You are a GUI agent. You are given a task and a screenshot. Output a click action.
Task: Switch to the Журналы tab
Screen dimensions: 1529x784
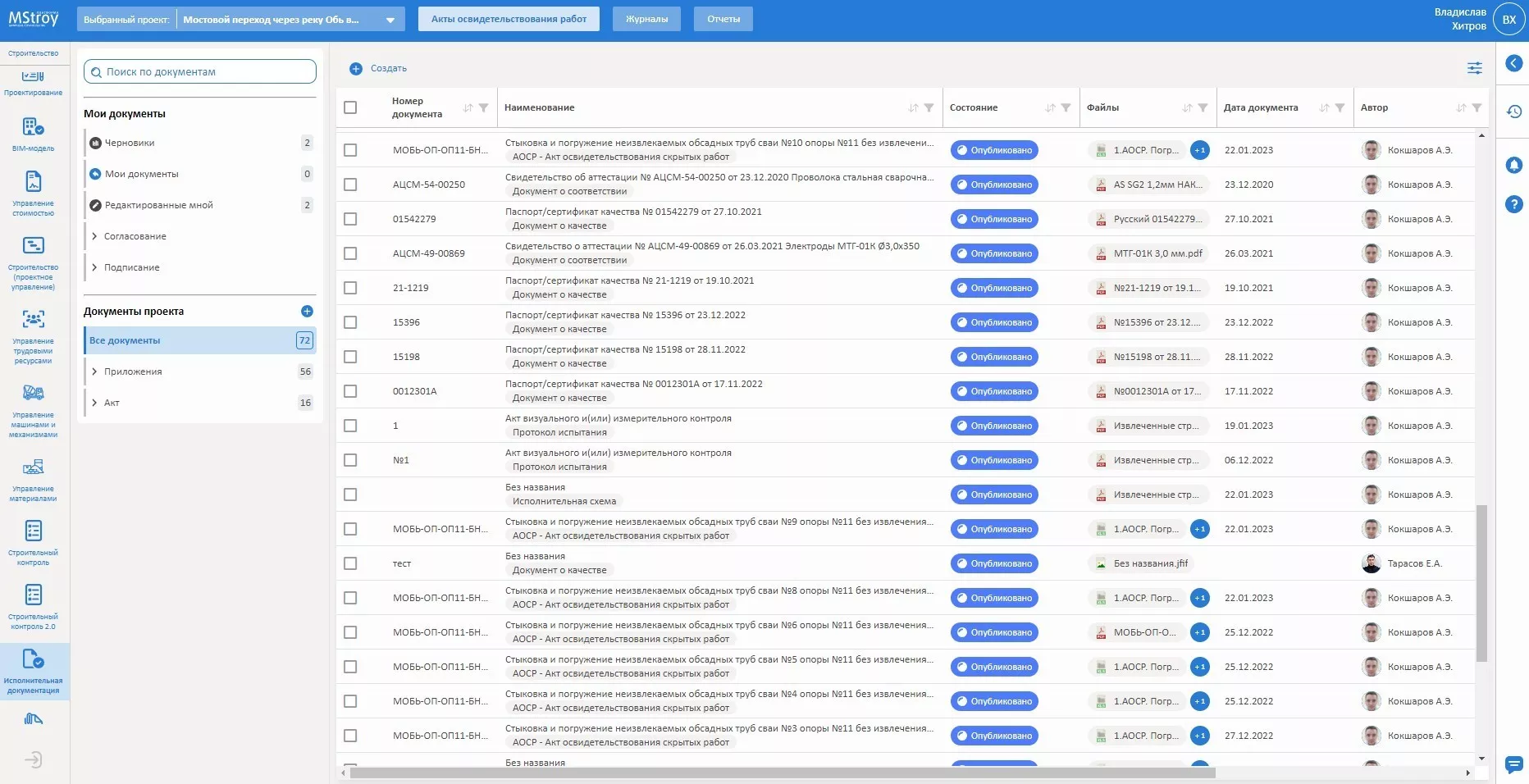[646, 19]
